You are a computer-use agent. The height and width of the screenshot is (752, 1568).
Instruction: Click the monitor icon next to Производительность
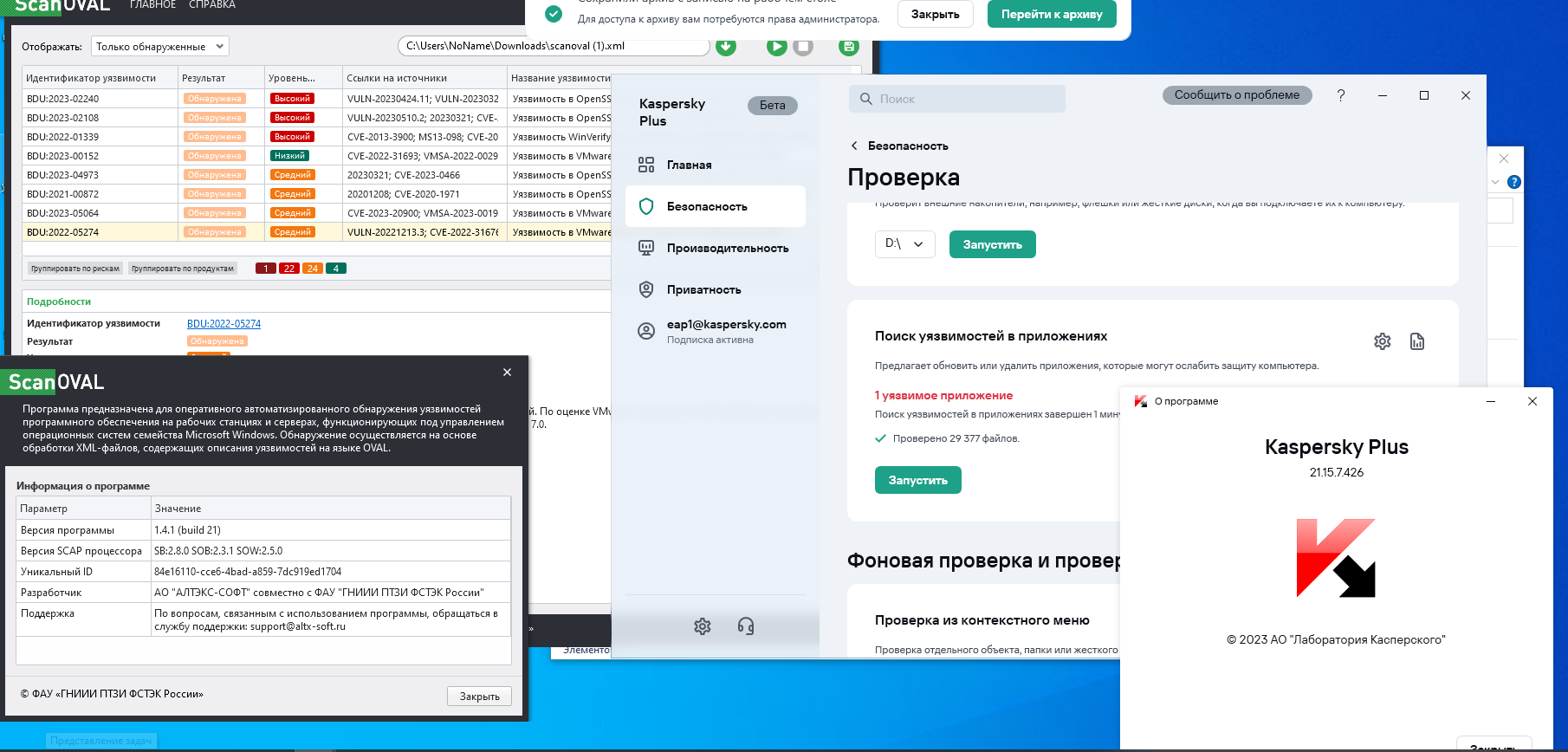click(x=646, y=248)
